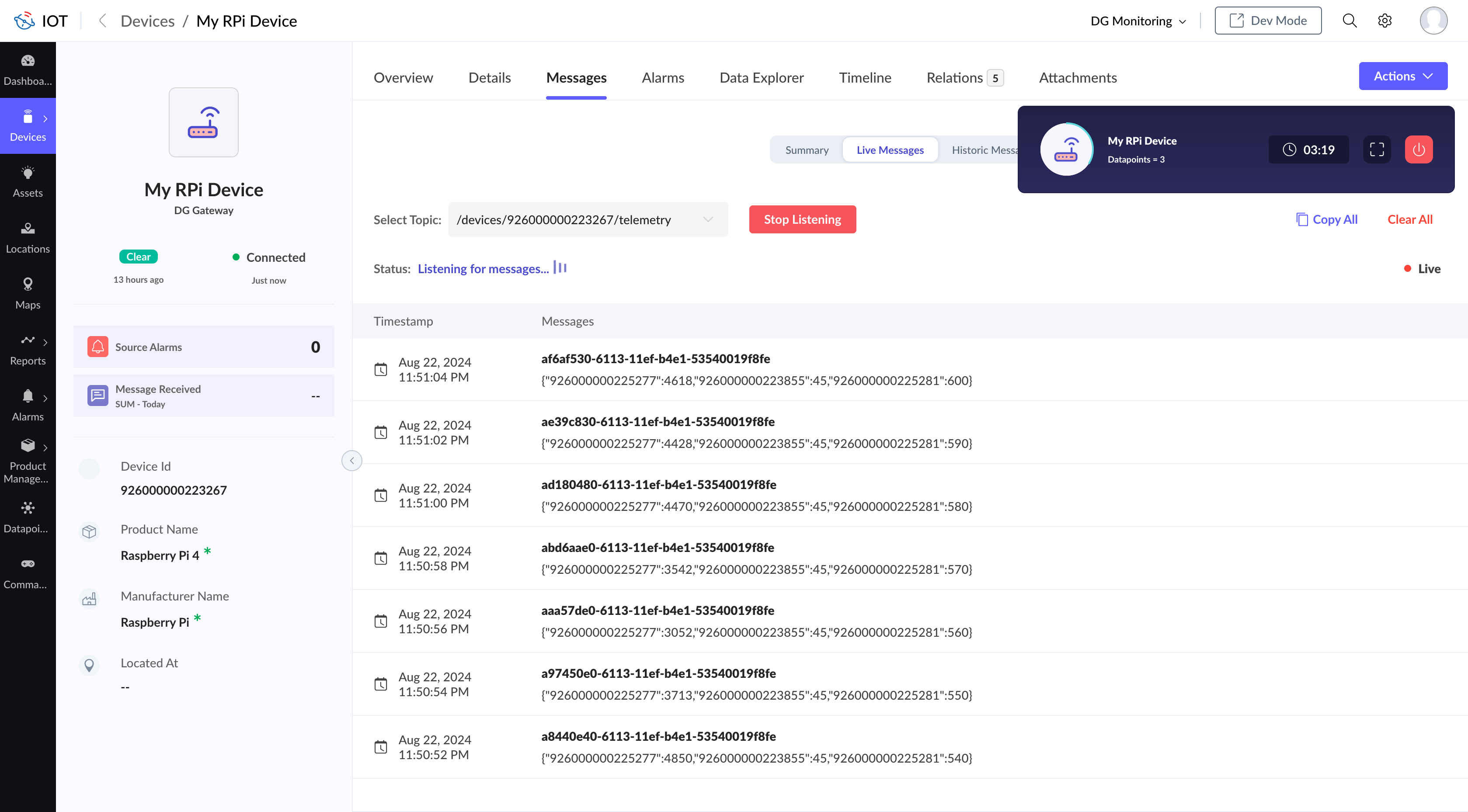Click the Copy All link
The width and height of the screenshot is (1468, 812).
[1327, 219]
